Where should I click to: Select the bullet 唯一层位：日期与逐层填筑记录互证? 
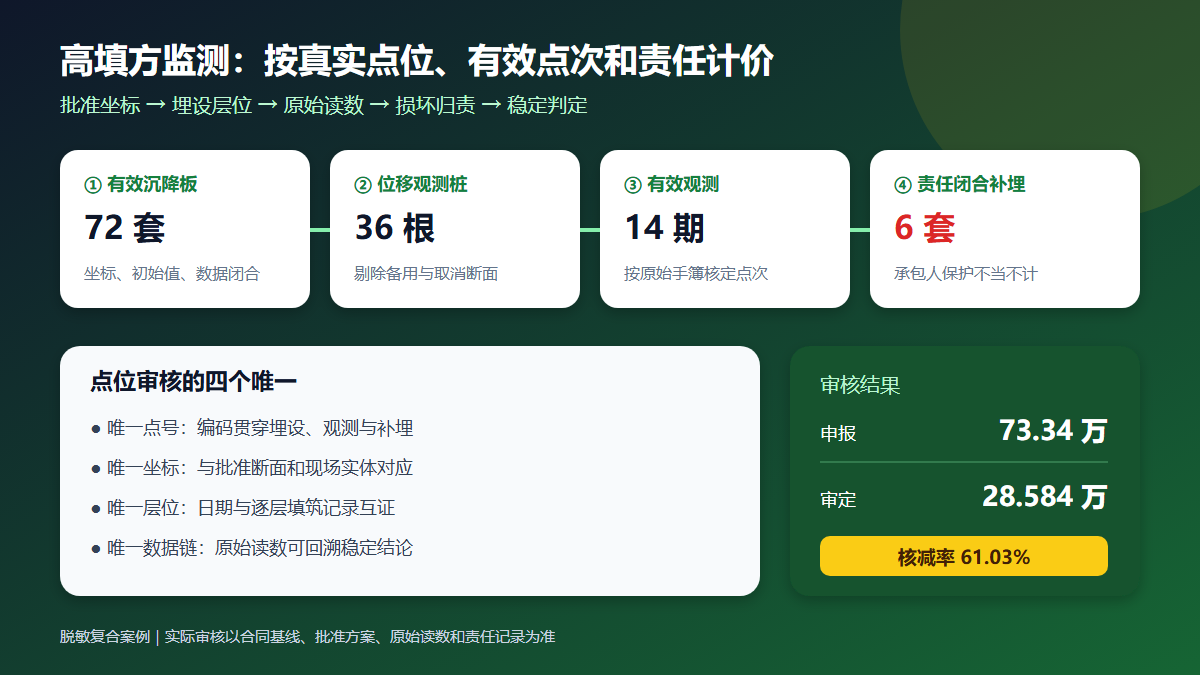(243, 508)
